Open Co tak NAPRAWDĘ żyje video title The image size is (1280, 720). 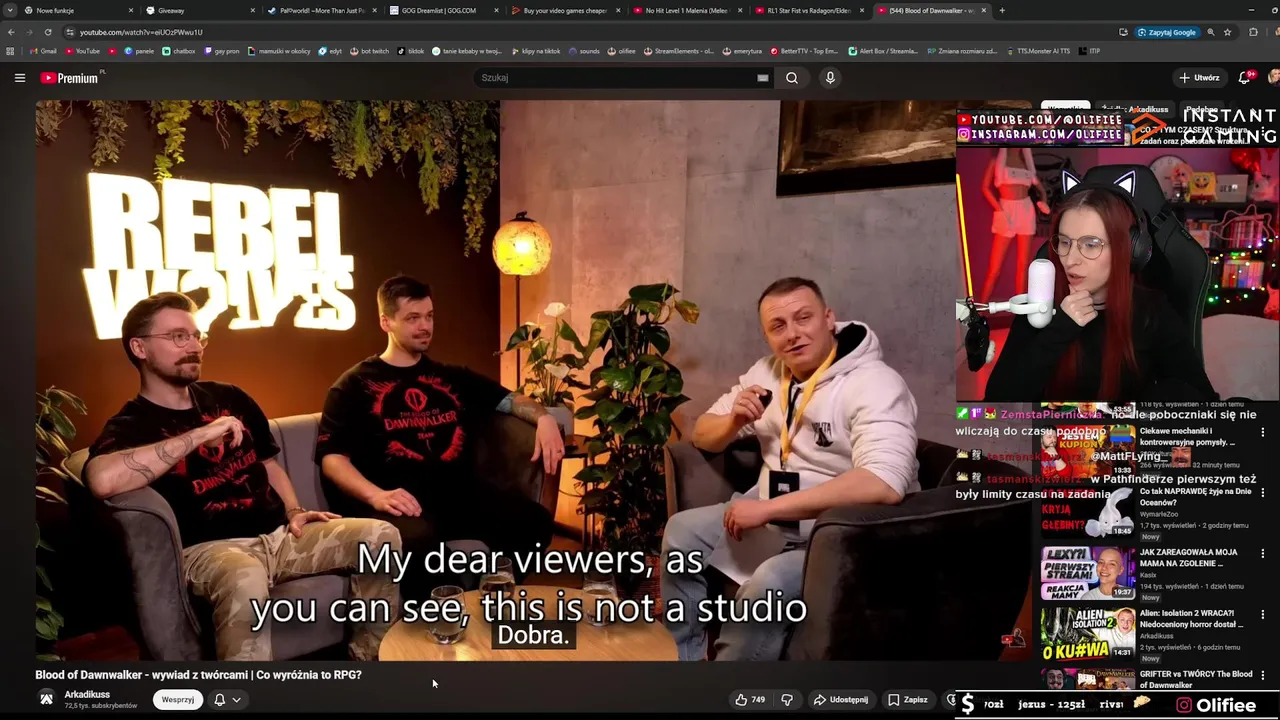1198,497
